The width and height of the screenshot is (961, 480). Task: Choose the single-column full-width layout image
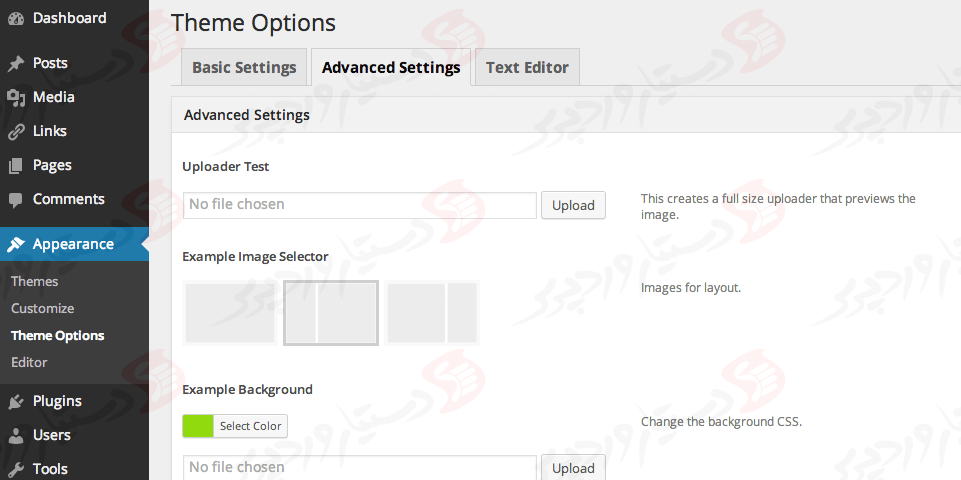tap(229, 313)
